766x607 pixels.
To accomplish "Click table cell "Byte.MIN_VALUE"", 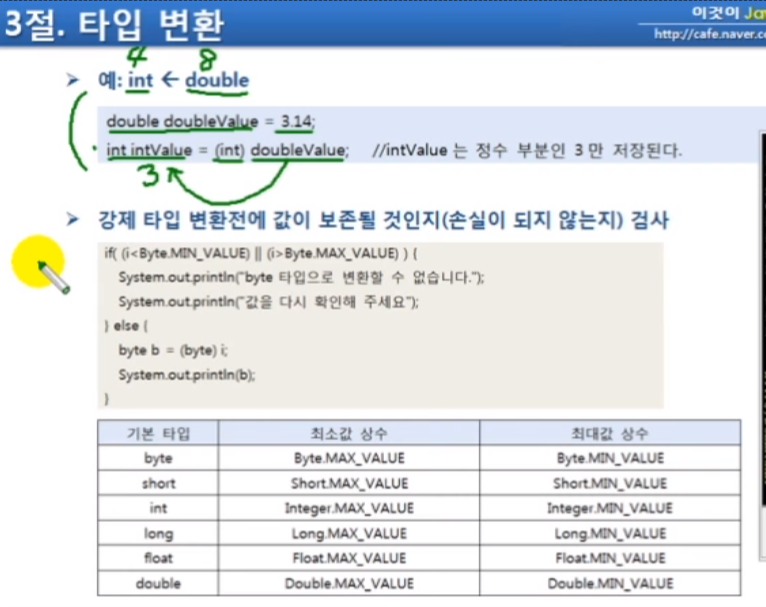I will click(610, 458).
